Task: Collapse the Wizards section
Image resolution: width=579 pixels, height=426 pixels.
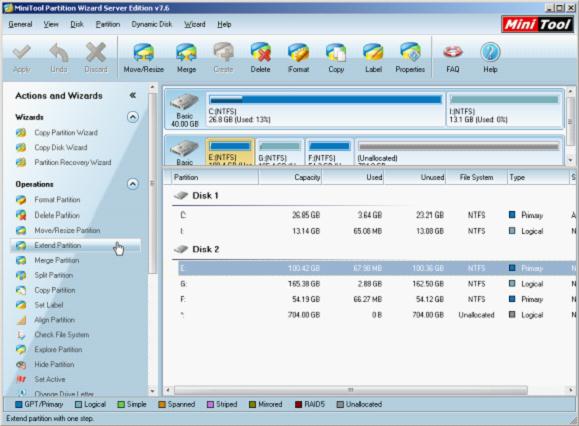Action: 133,117
